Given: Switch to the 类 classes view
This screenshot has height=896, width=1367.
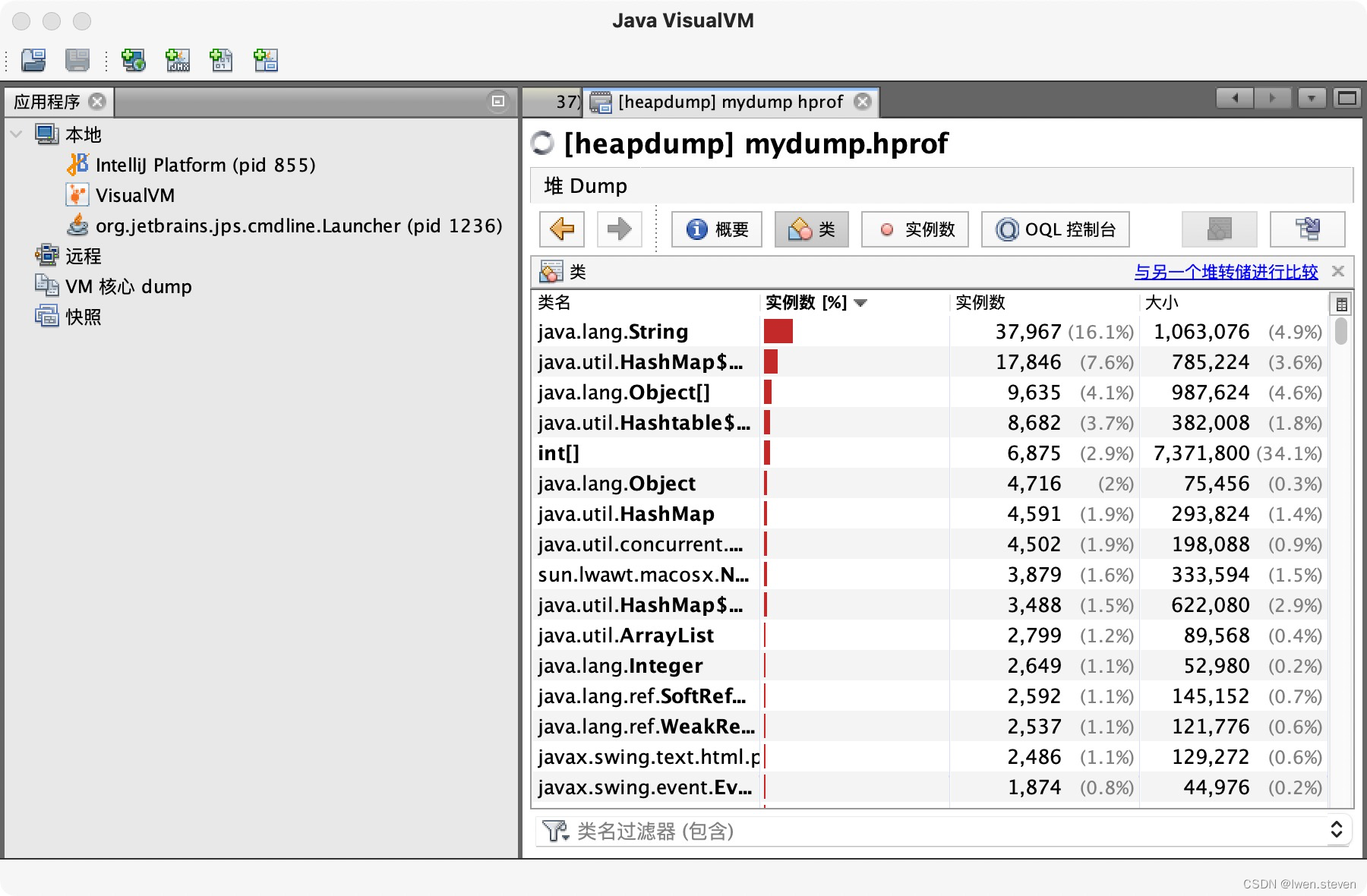Looking at the screenshot, I should 812,229.
